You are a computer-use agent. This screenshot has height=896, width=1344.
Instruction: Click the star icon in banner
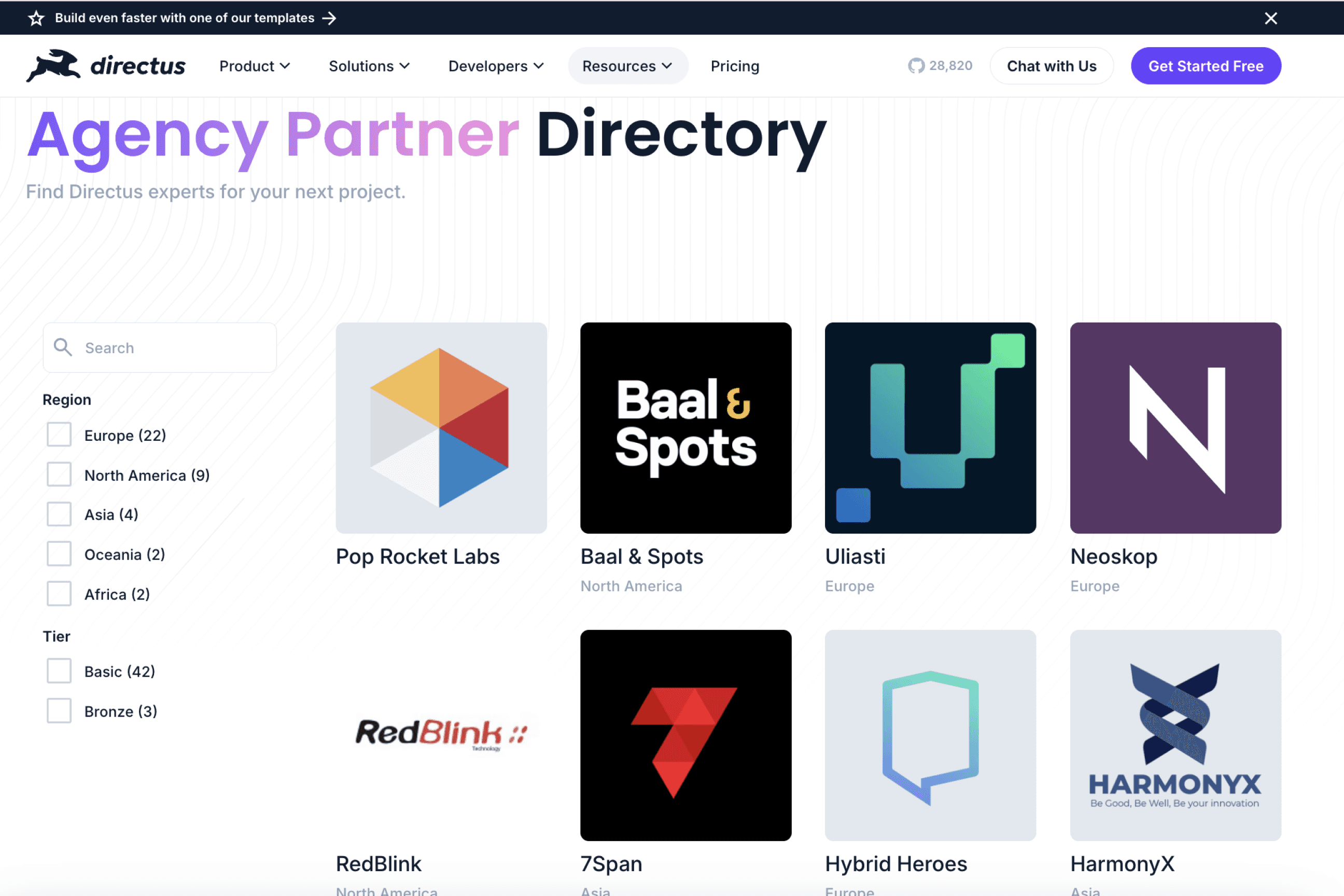(x=37, y=18)
